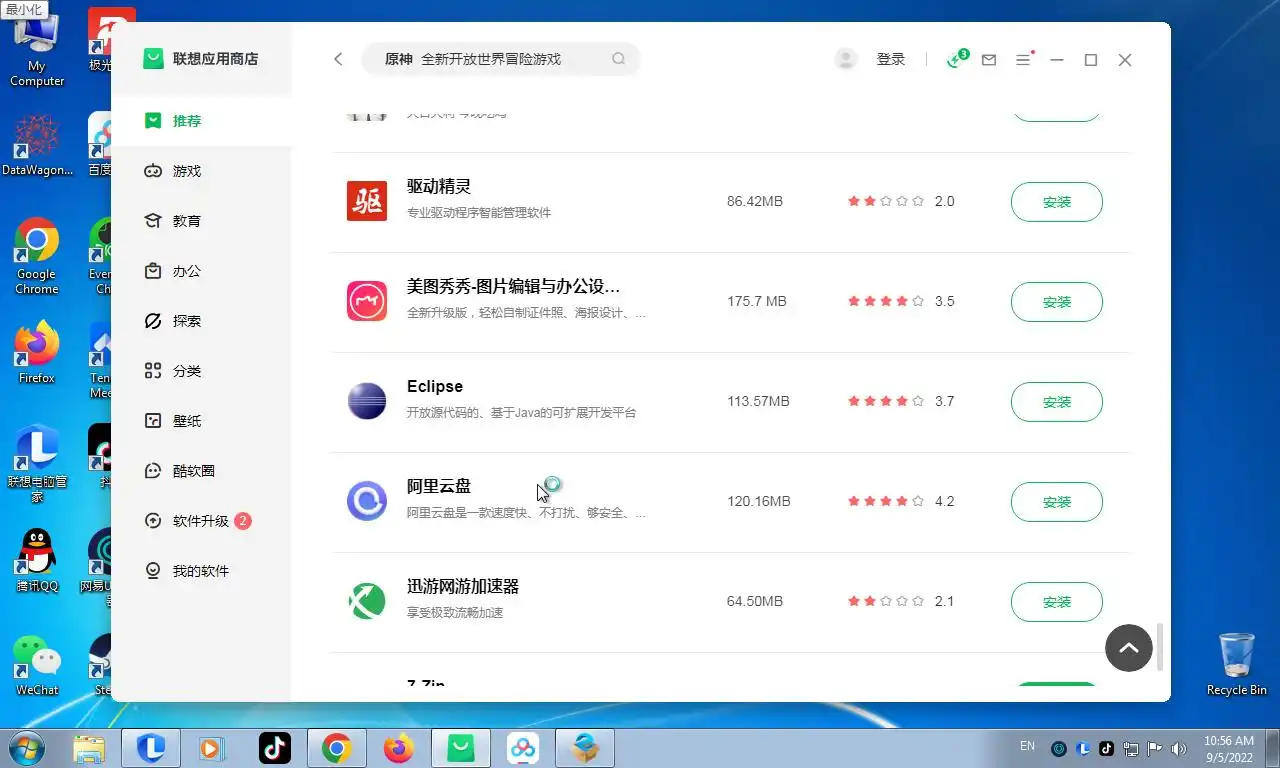1280x768 pixels.
Task: Click the 驱动精灵 app icon
Action: point(367,201)
